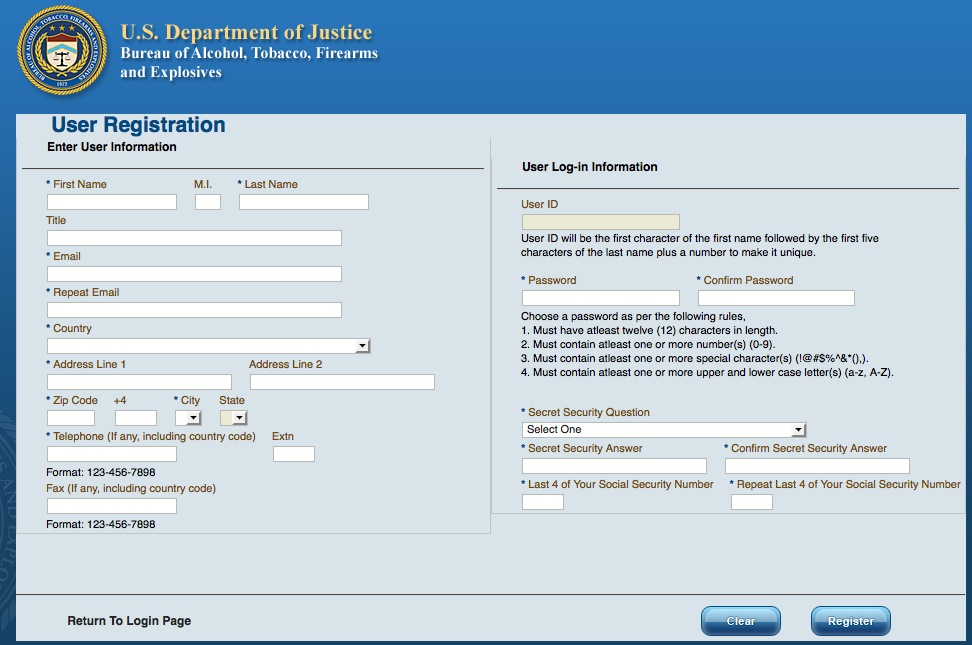Click the Confirm Password field
This screenshot has height=645, width=972.
tap(776, 298)
